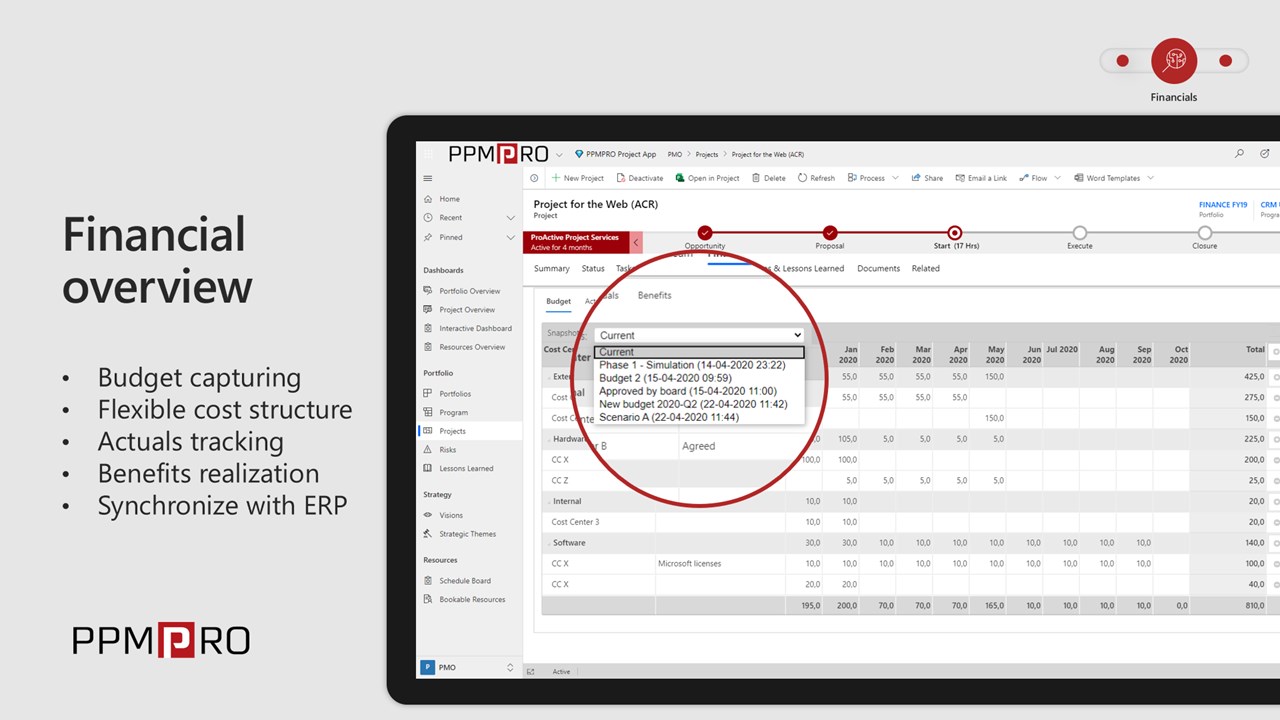Screen dimensions: 1280x720
Task: Open FINANCE FY19 portfolio link
Action: (1223, 205)
